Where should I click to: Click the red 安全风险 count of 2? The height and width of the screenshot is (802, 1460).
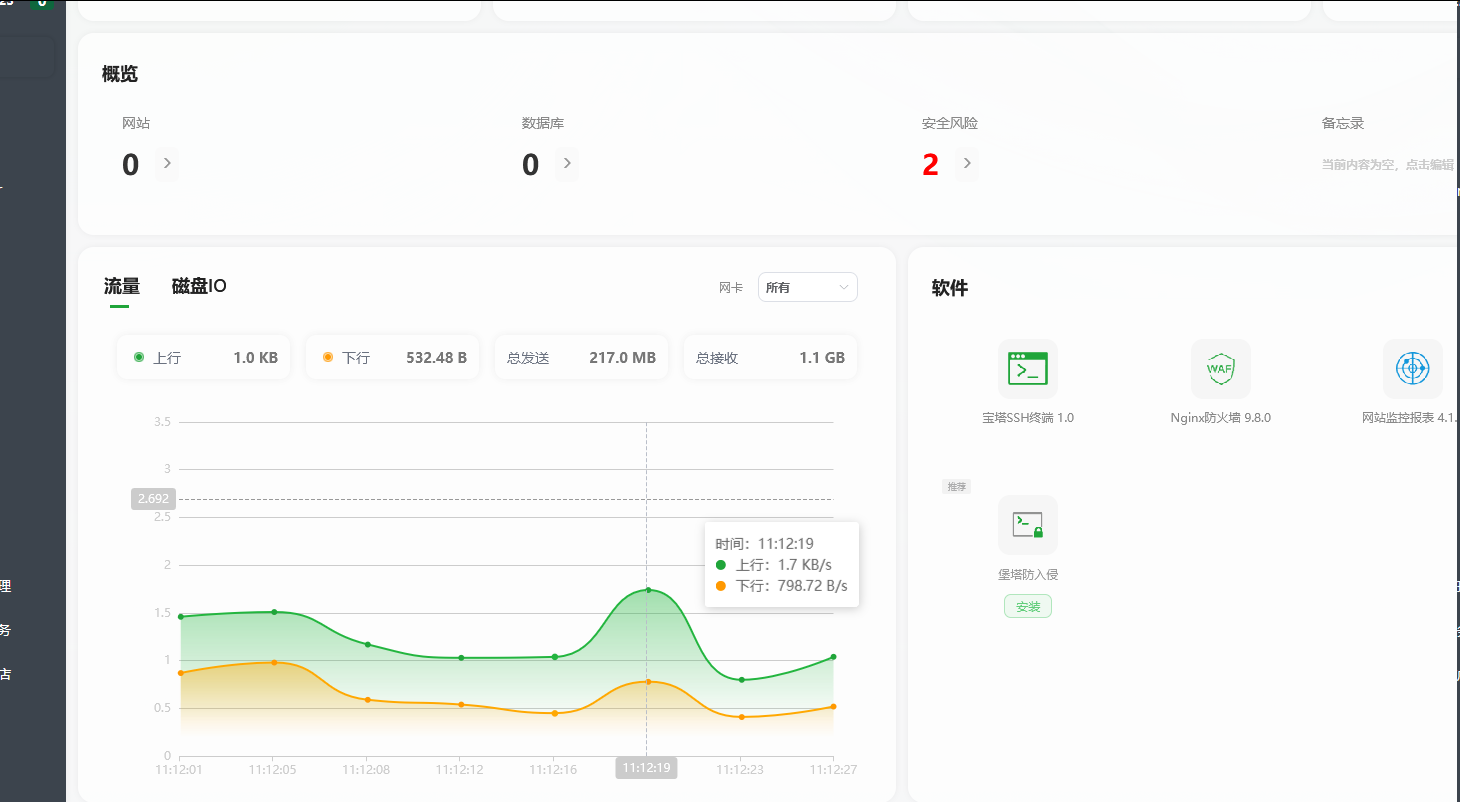[x=927, y=164]
